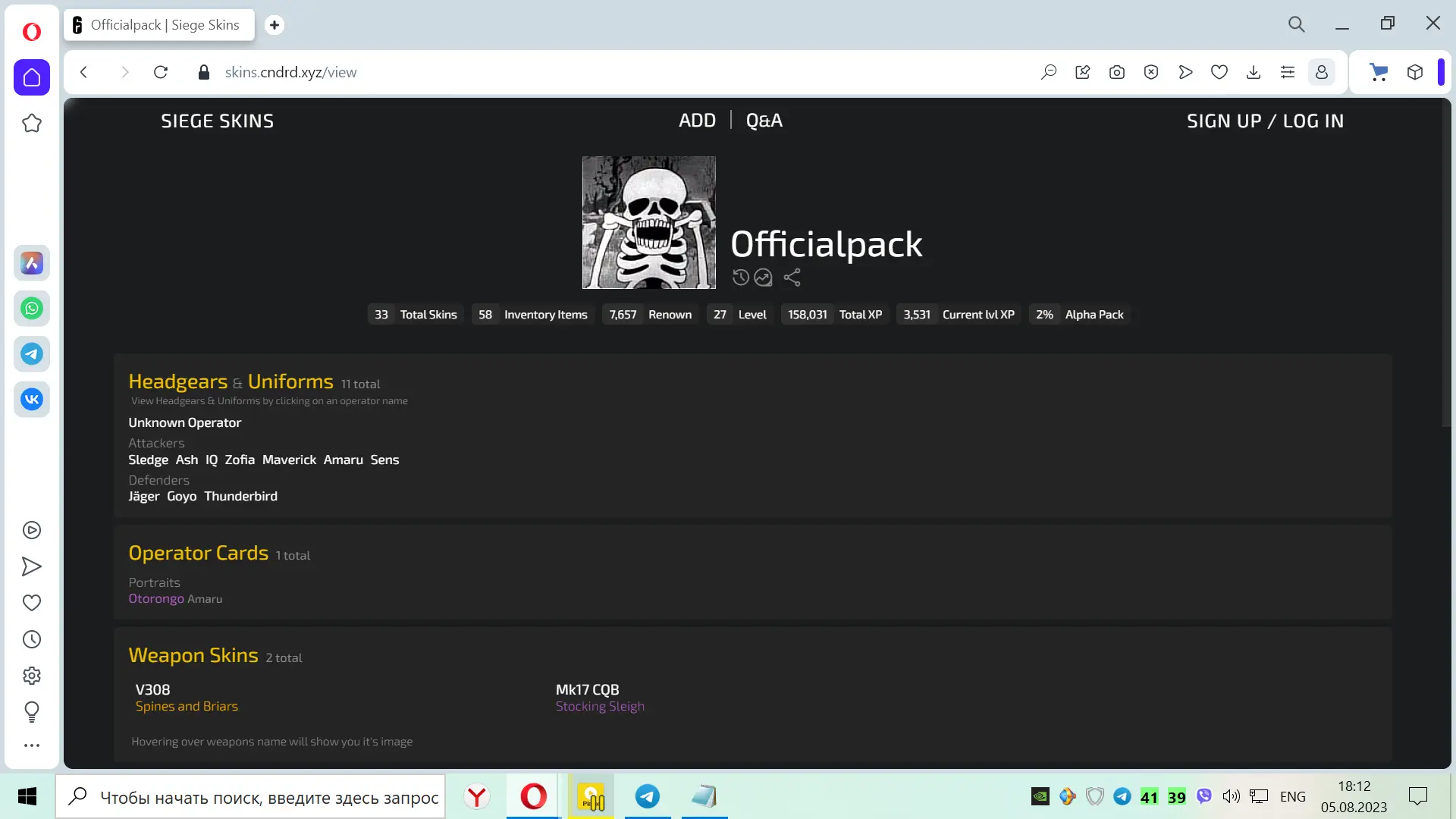Open History clock icon in sidebar

(x=32, y=639)
